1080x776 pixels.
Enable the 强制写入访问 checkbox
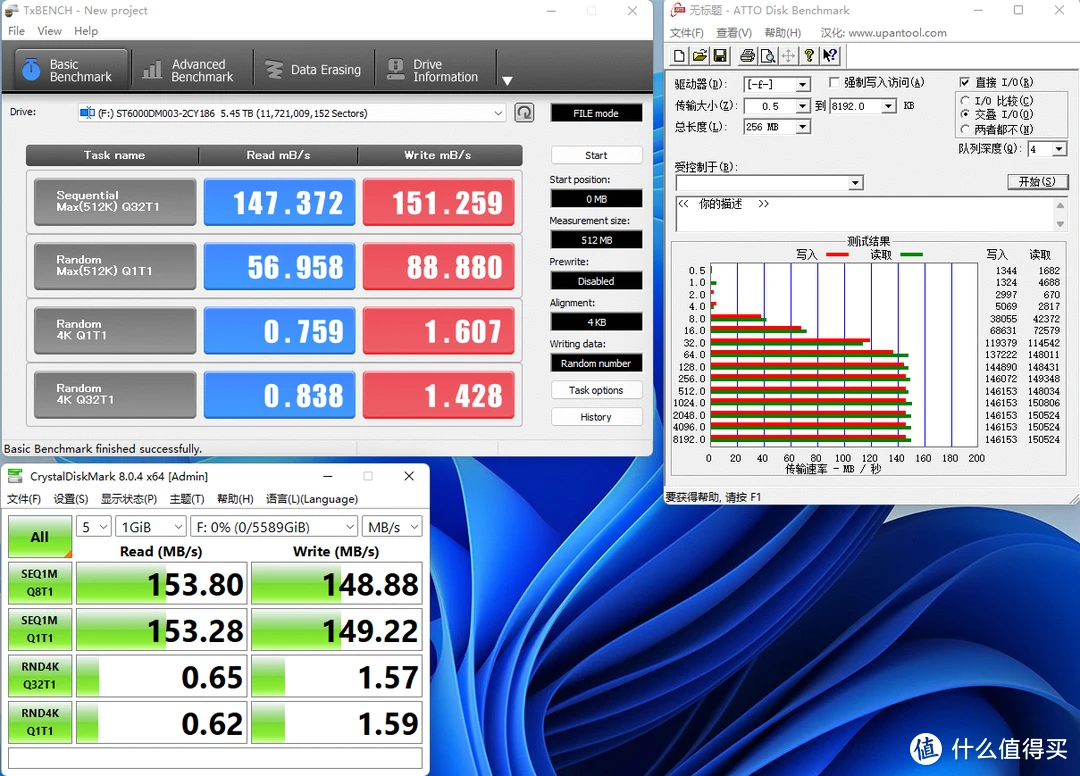click(835, 82)
